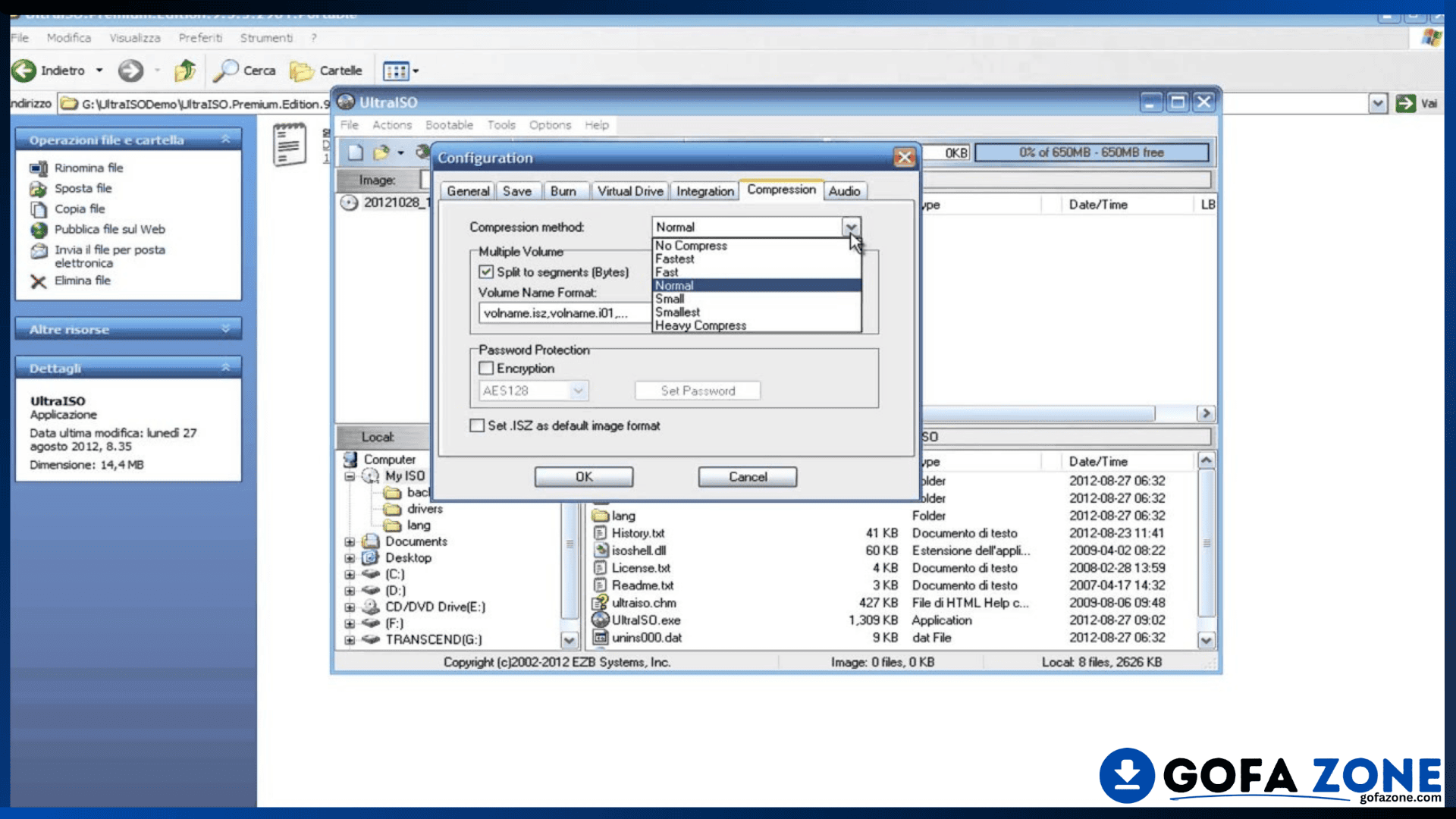Screen dimensions: 1456x819
Task: Open UltraISO Tools menu
Action: coord(501,125)
